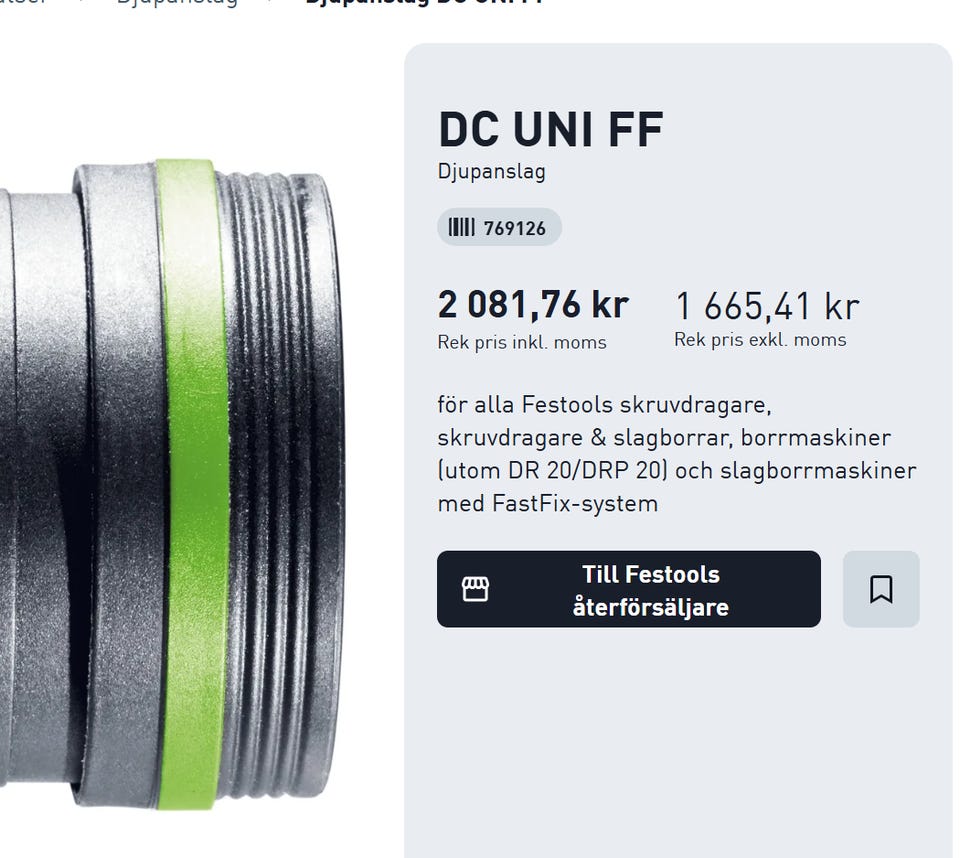Select the 2 081,76 kr price

click(x=533, y=304)
